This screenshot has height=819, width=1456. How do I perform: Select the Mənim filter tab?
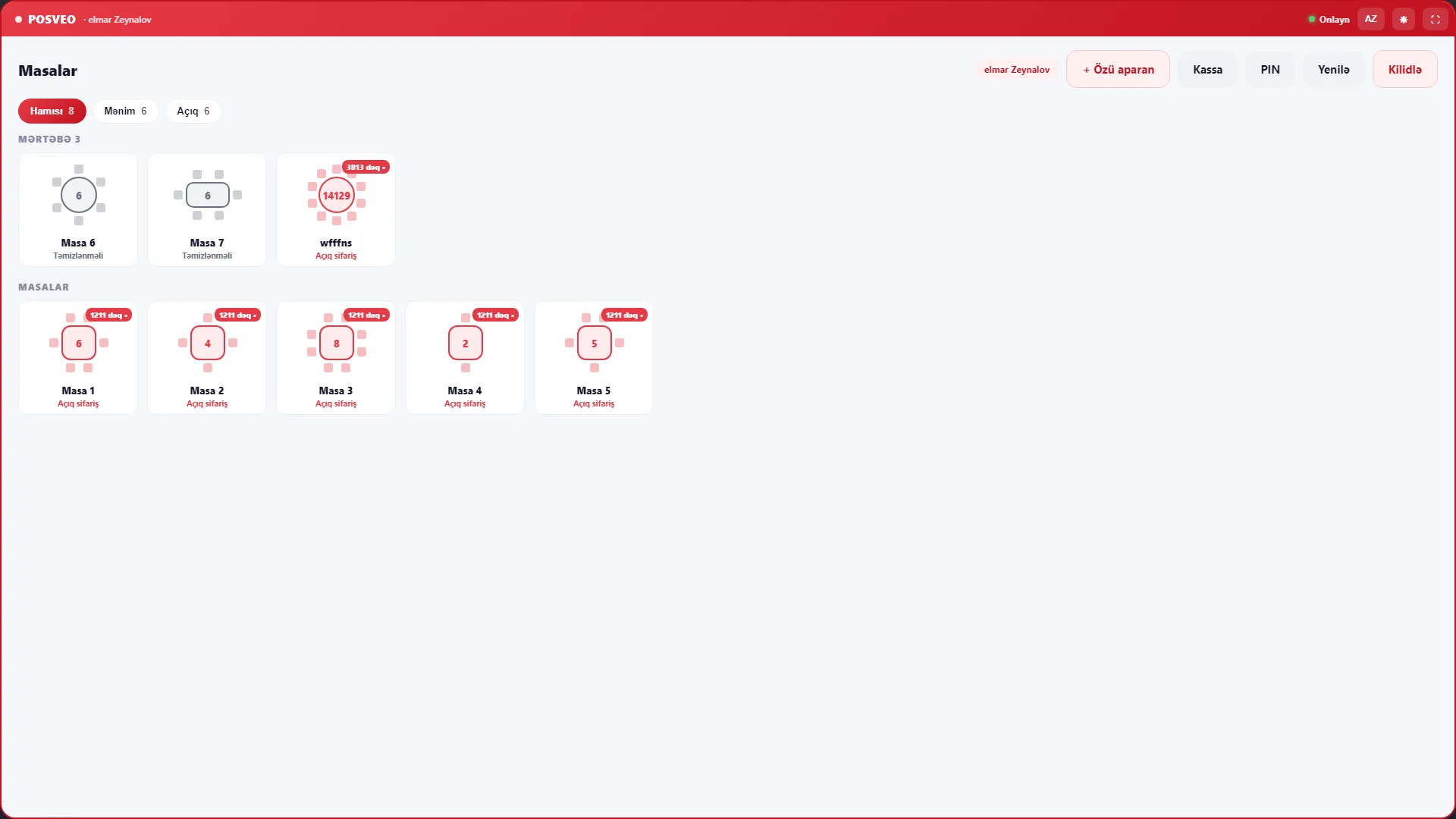click(125, 111)
